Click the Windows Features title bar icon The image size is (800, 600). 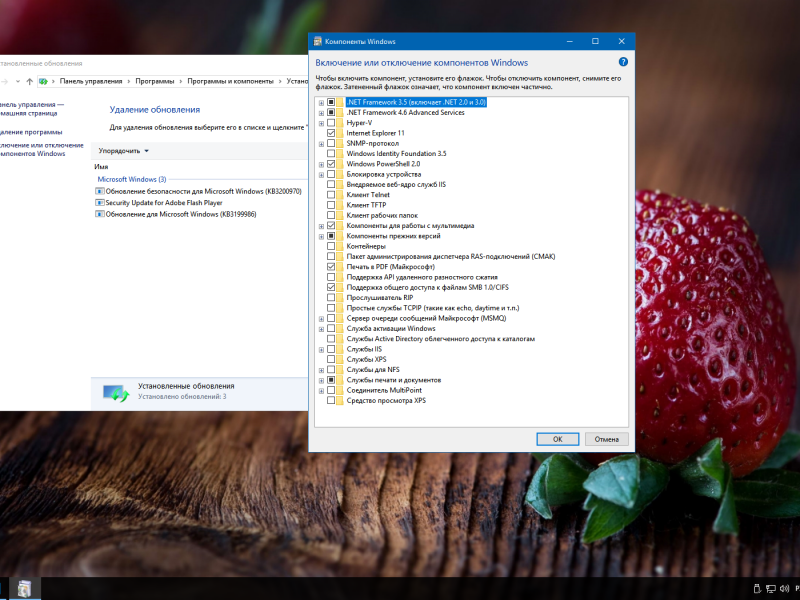[x=317, y=41]
